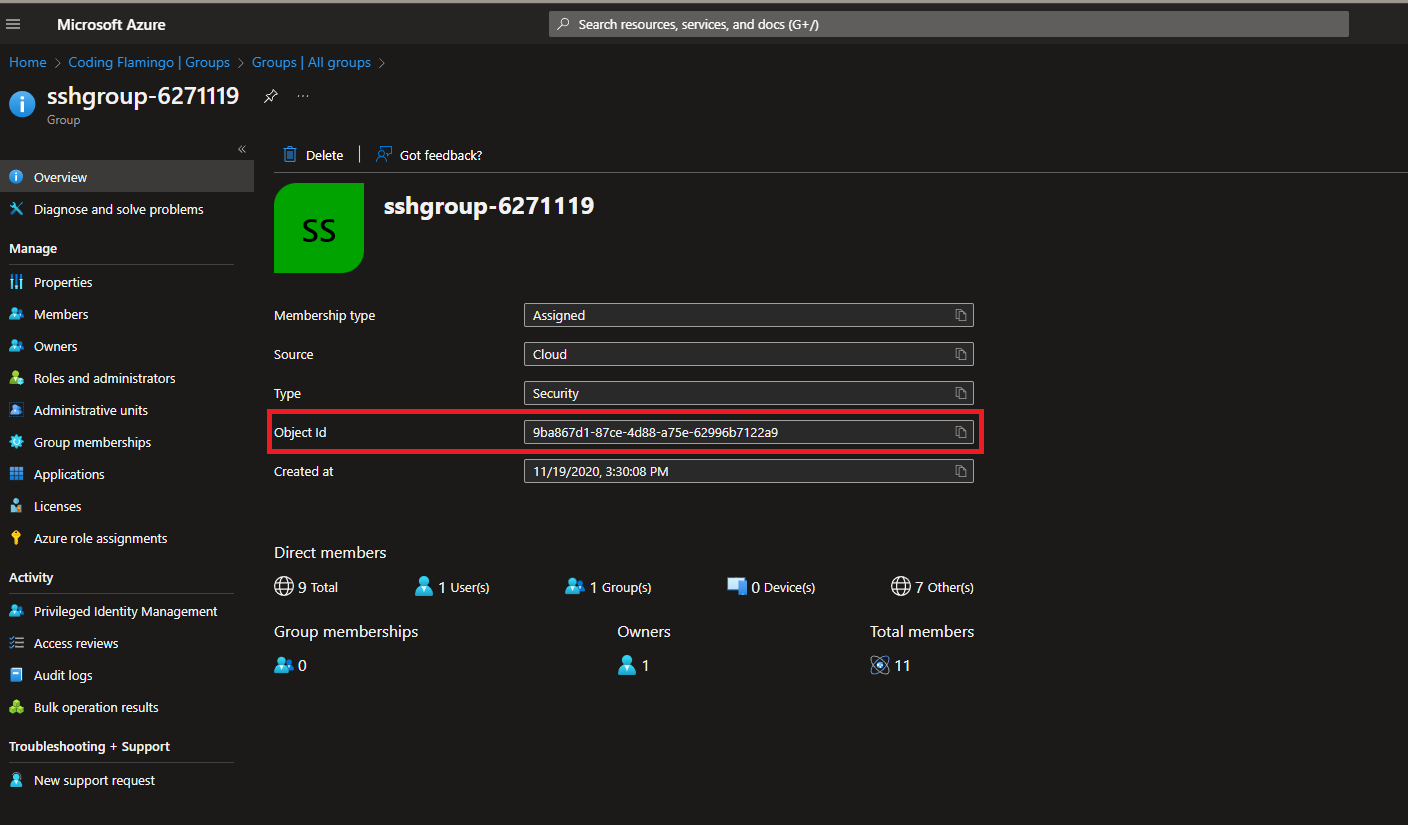Viewport: 1408px width, 825px height.
Task: Delete the group
Action: (313, 155)
